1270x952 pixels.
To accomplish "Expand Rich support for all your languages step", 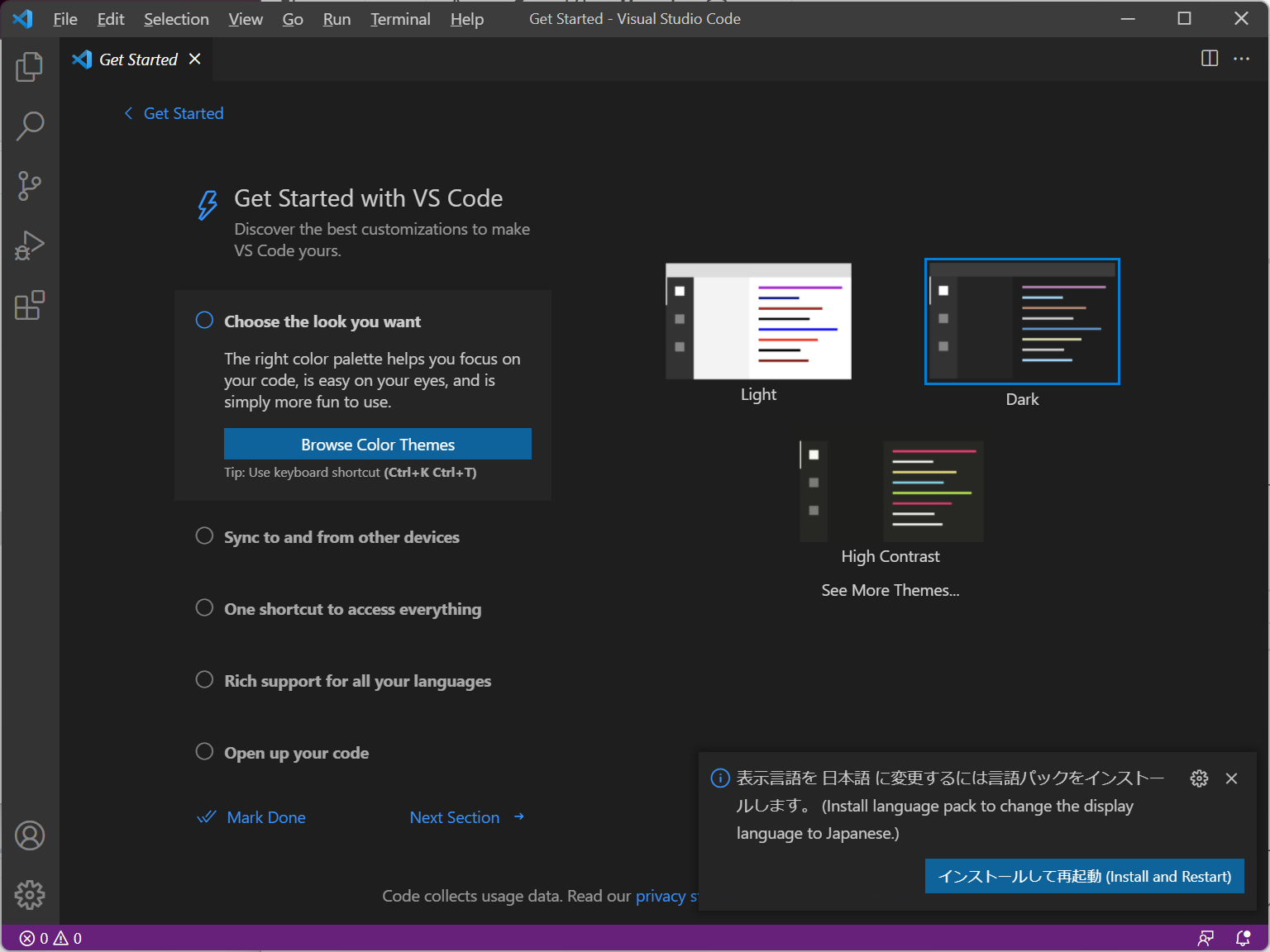I will pyautogui.click(x=357, y=681).
